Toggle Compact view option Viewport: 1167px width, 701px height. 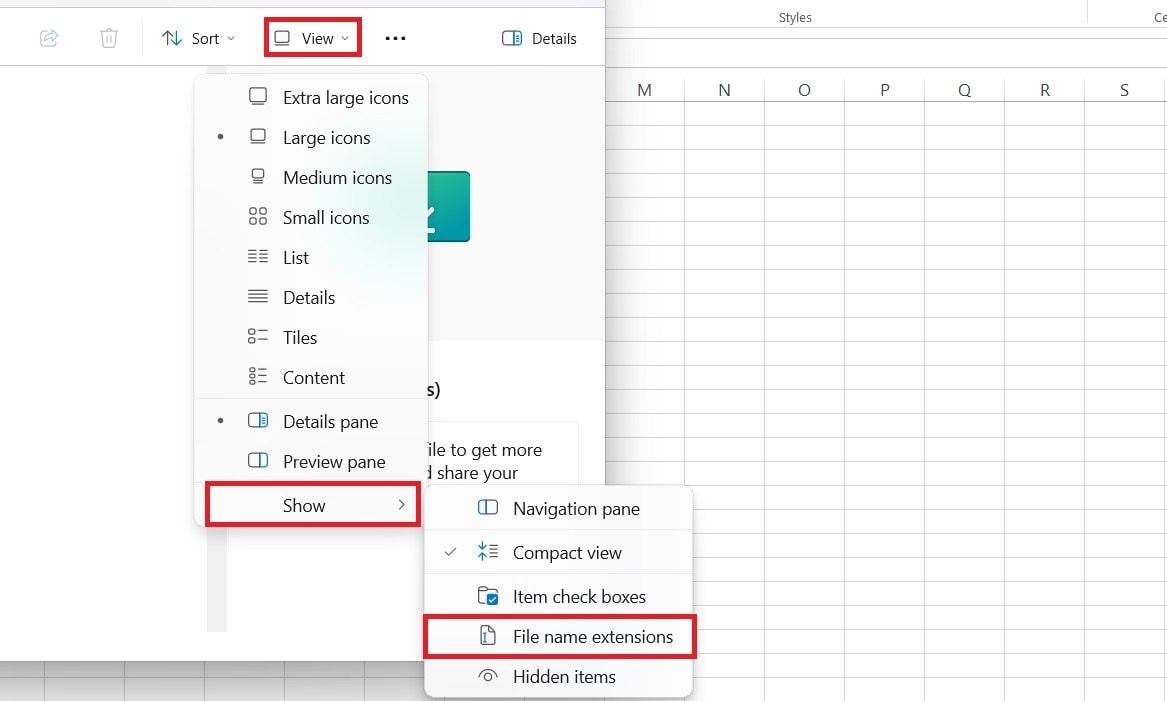pos(558,553)
